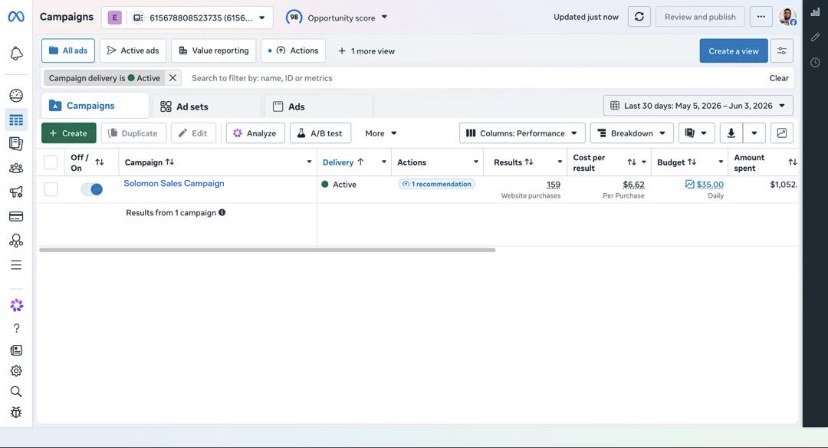Open Account overview gauge icon
This screenshot has height=448, width=828.
pos(16,96)
